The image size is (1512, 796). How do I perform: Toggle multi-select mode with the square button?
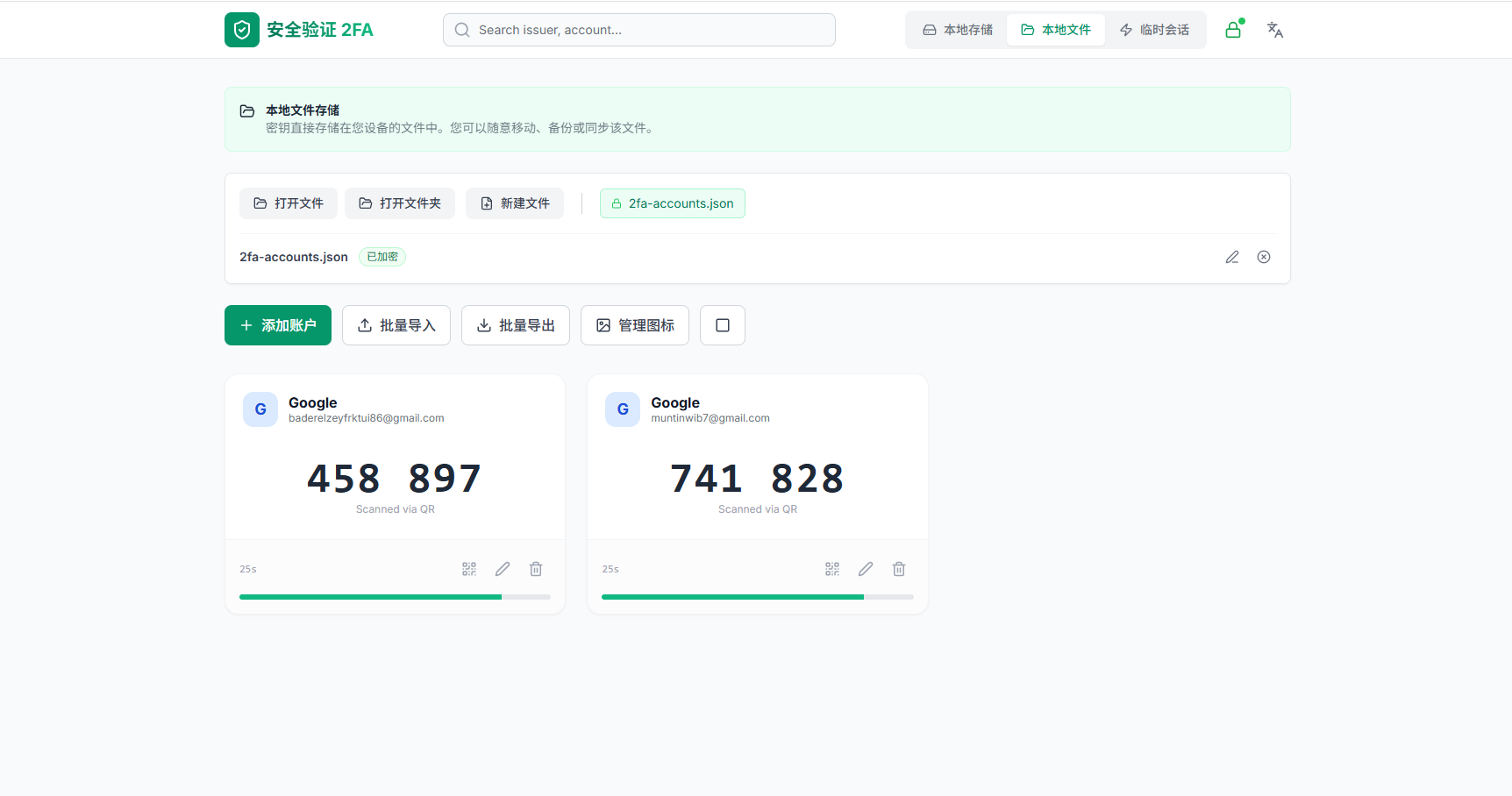coord(722,325)
